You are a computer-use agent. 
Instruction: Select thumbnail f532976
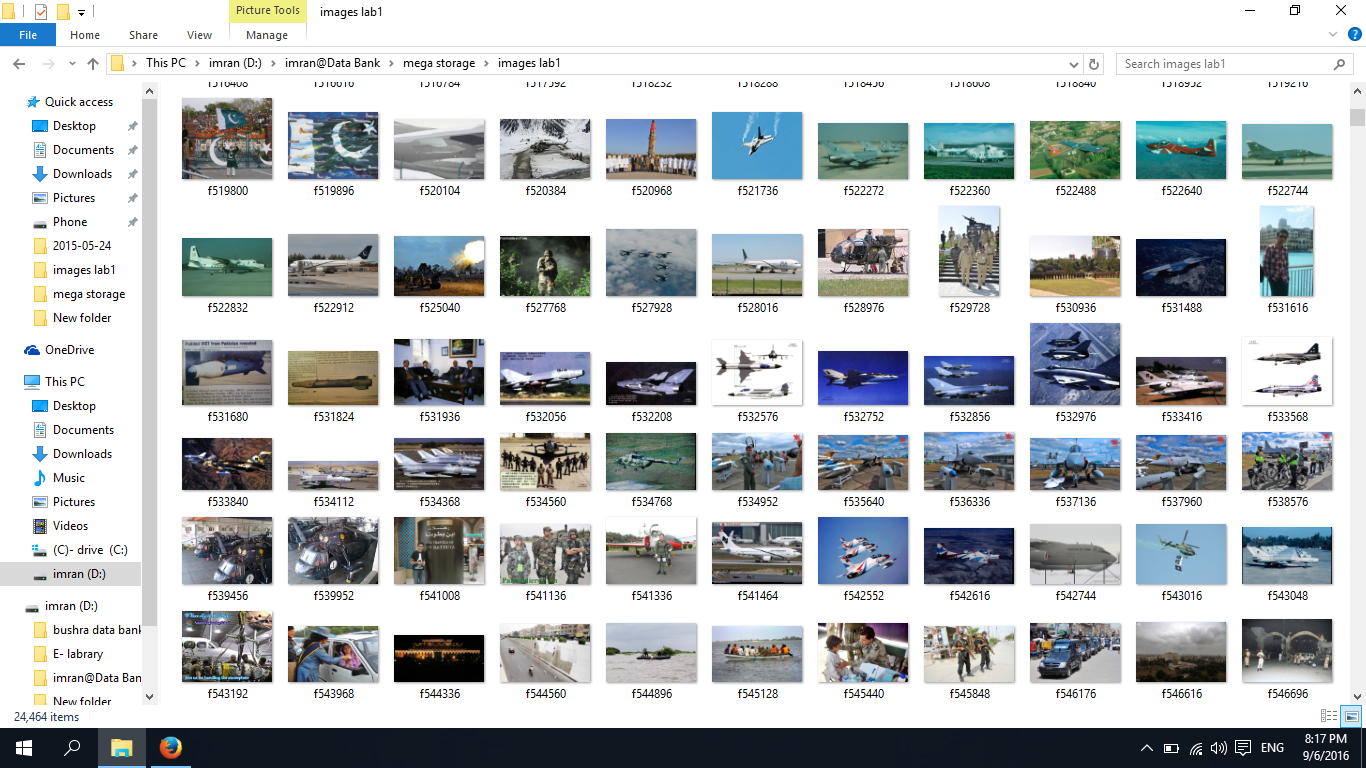click(x=1075, y=364)
